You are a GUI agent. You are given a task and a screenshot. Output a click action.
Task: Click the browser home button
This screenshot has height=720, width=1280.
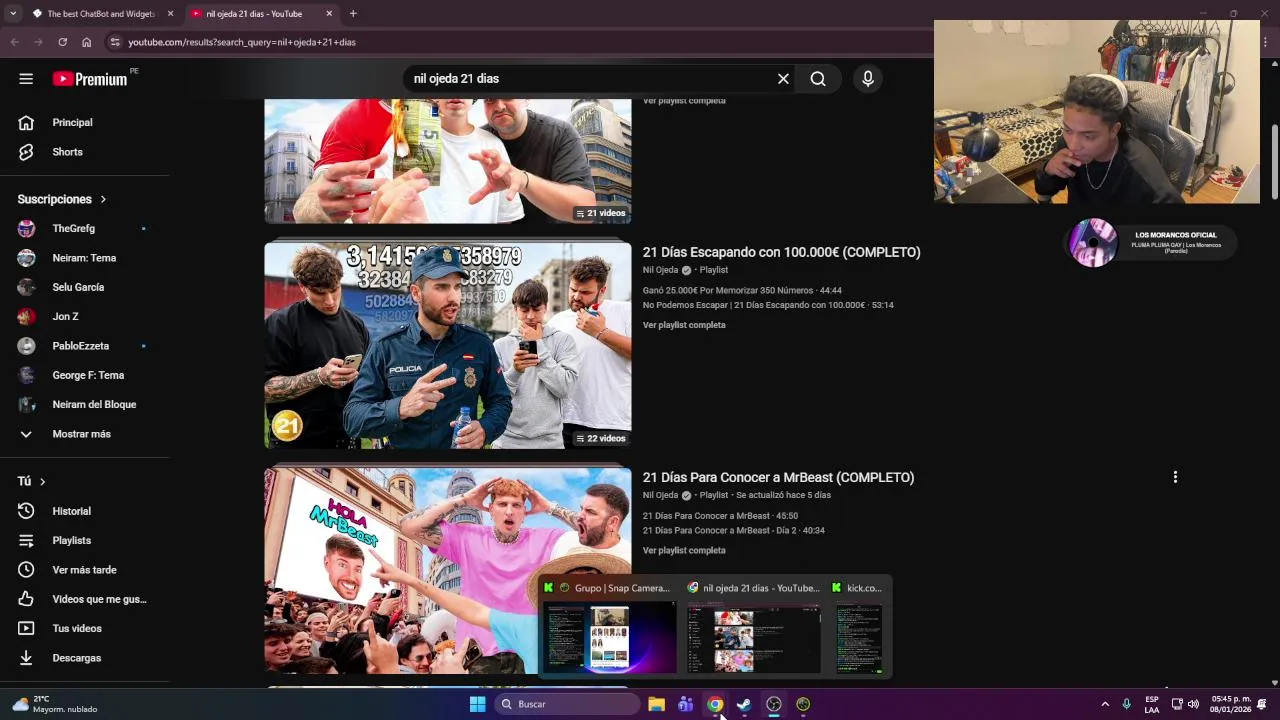click(87, 42)
